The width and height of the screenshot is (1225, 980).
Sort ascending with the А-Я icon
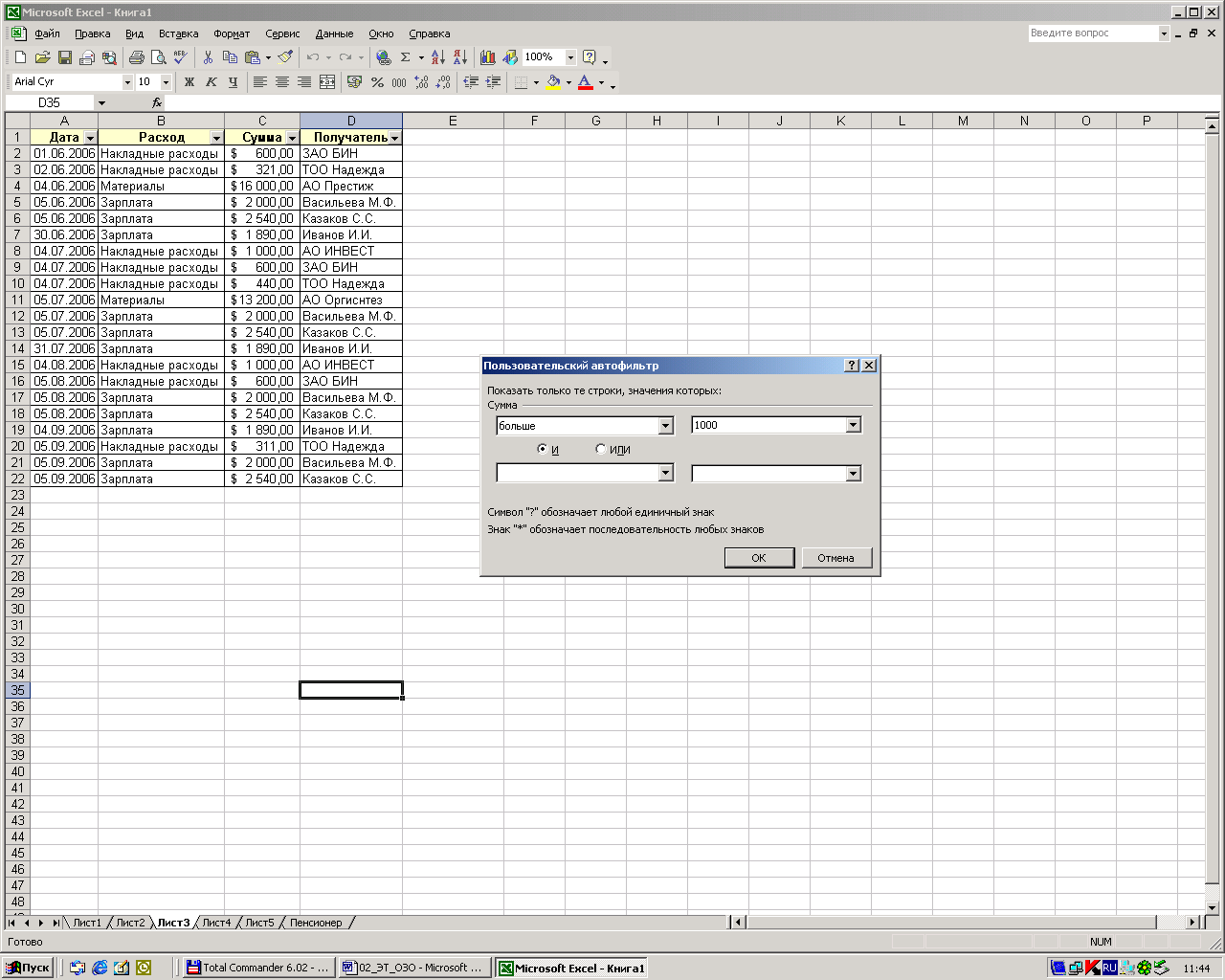(438, 57)
